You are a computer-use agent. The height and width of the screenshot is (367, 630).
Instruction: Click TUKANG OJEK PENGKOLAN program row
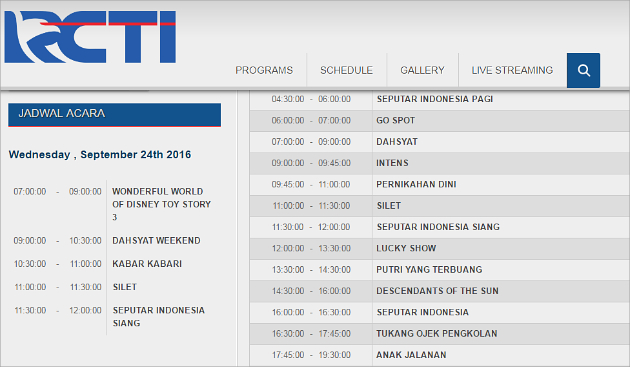440,334
